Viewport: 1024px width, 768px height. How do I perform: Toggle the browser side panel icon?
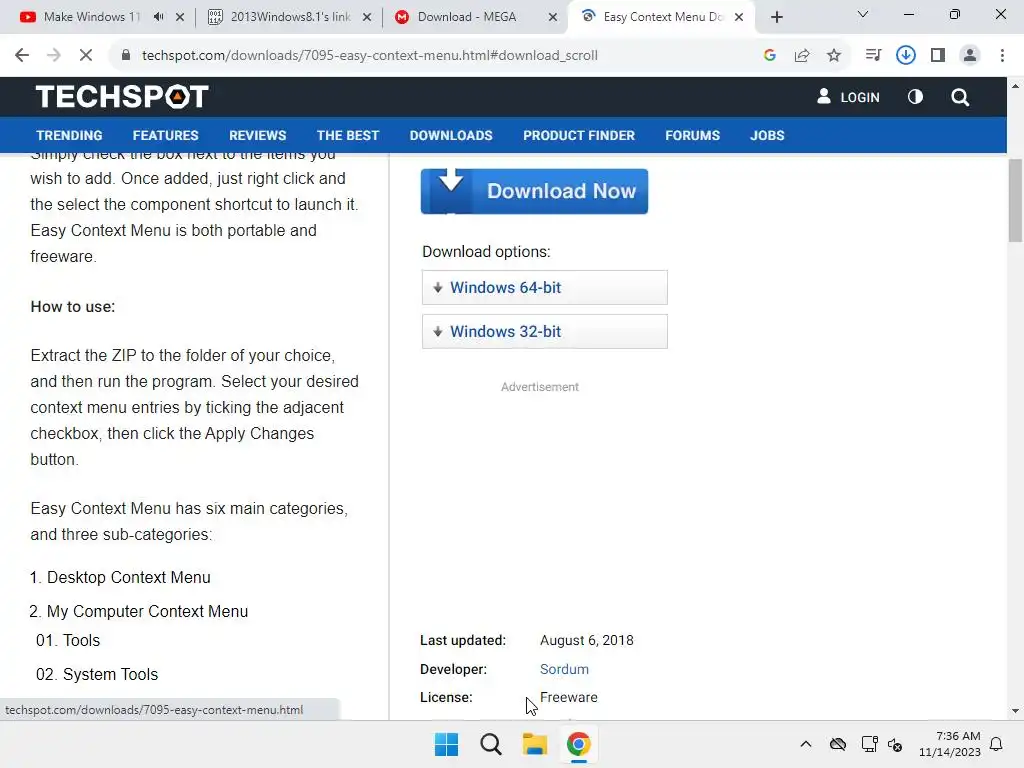click(938, 56)
